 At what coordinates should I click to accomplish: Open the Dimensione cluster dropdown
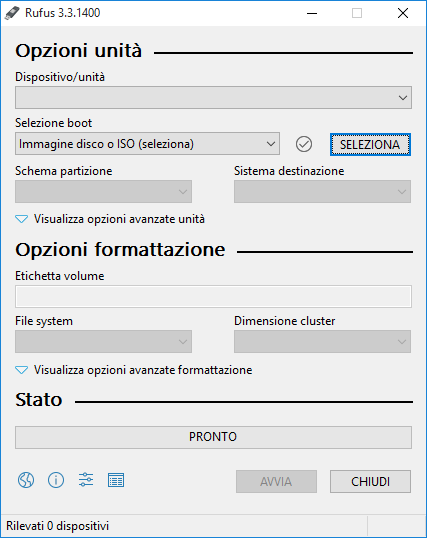[x=322, y=341]
